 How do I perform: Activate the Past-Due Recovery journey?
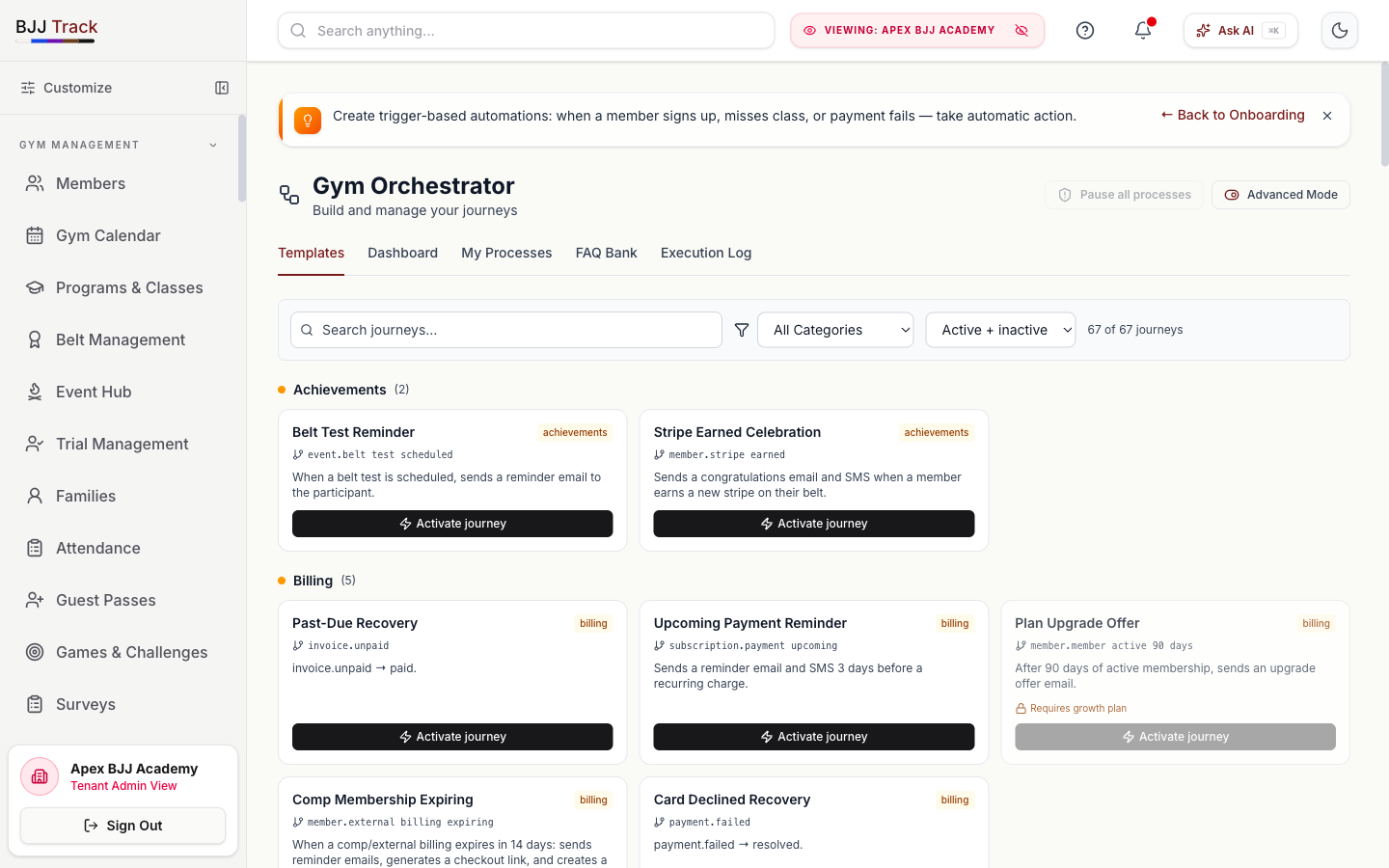pyautogui.click(x=452, y=737)
